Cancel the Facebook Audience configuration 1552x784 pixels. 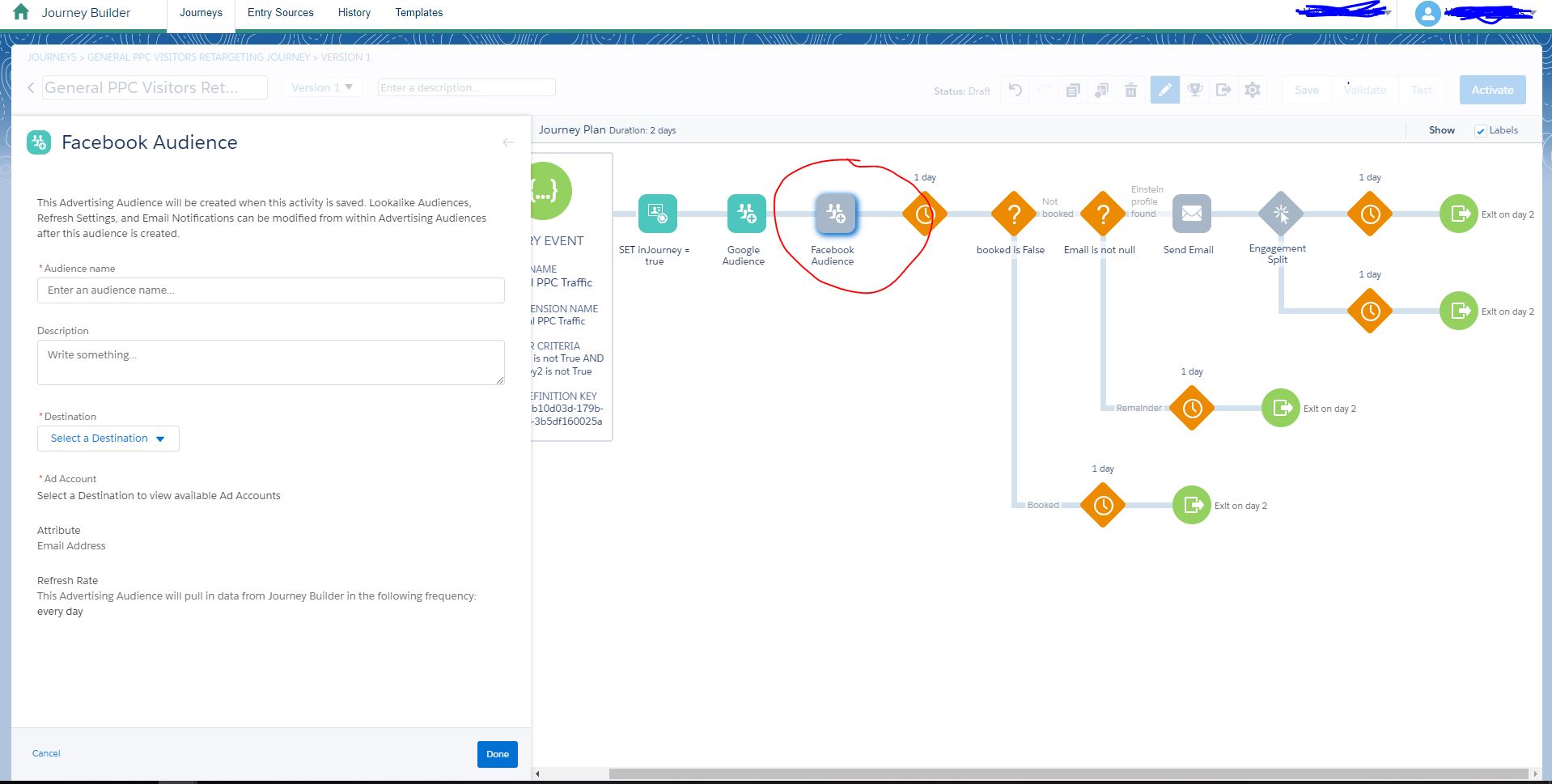(46, 753)
